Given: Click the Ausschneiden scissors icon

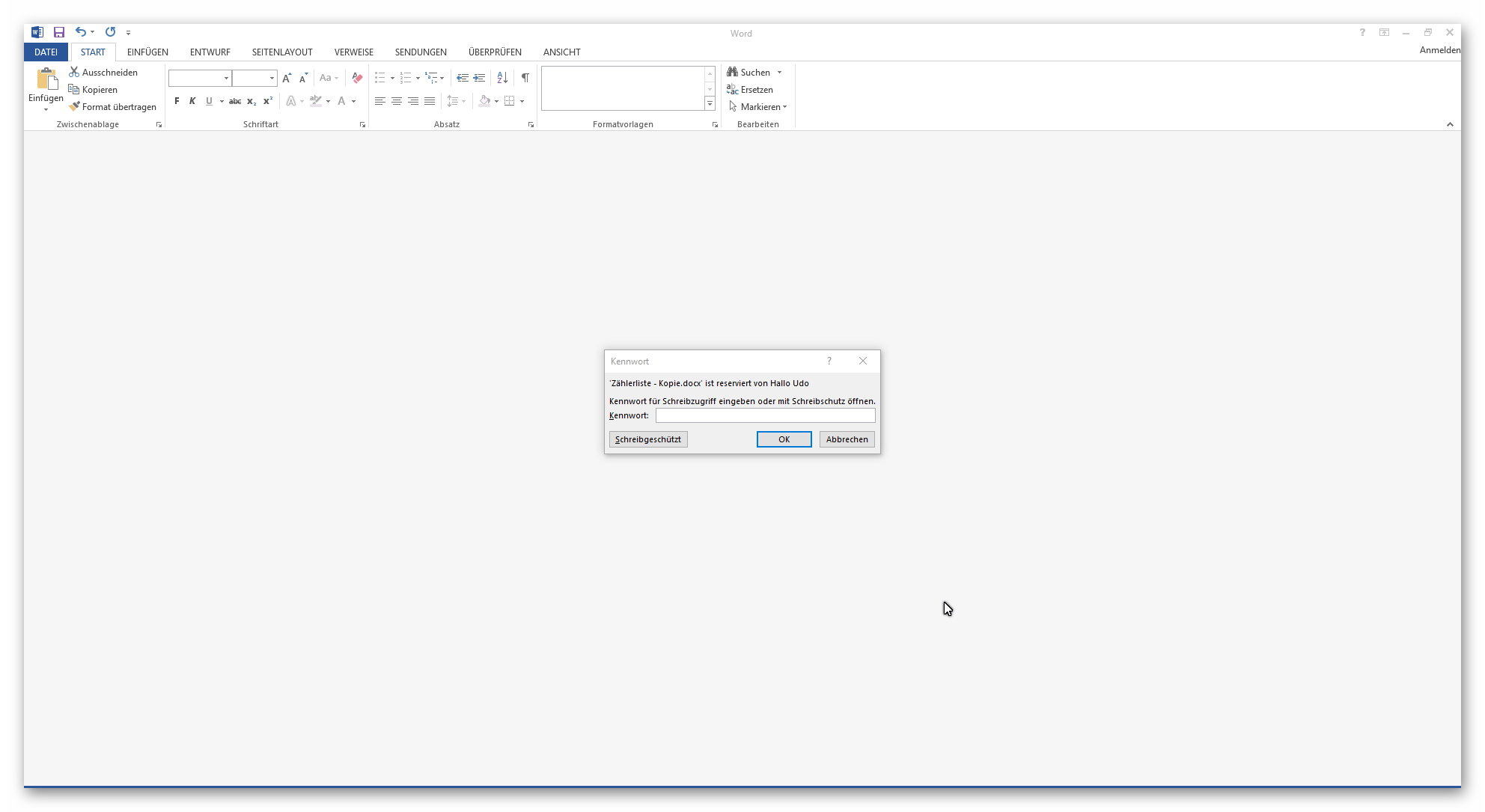Looking at the screenshot, I should pos(74,72).
